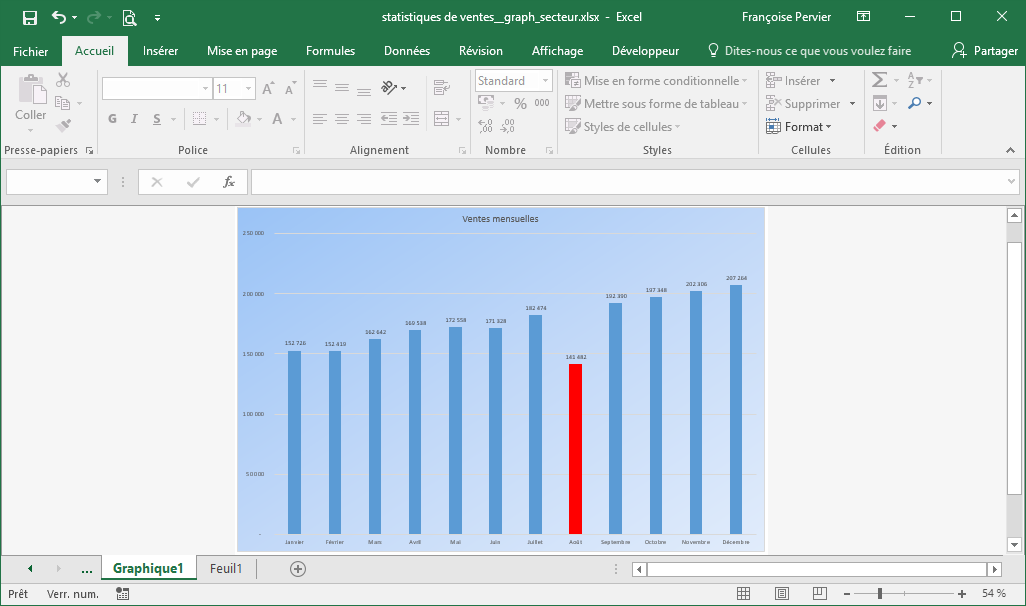Click the macro recording icon in status bar
This screenshot has height=606, width=1026.
[123, 594]
